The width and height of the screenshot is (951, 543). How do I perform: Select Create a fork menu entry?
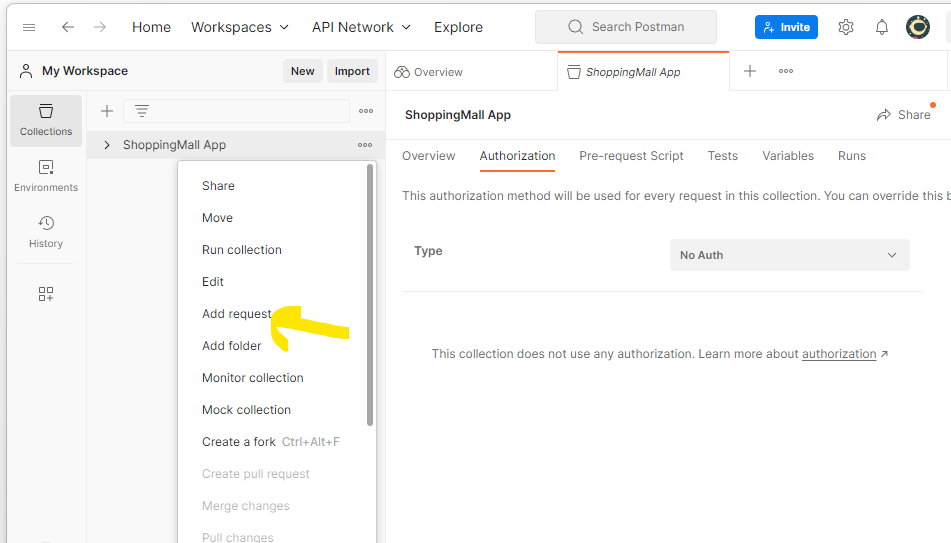pos(271,442)
